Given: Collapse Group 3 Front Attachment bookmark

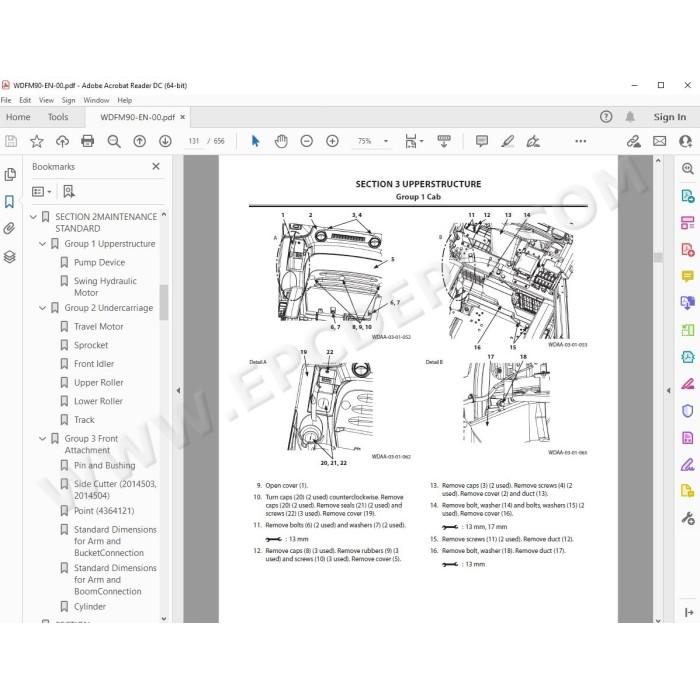Looking at the screenshot, I should click(42, 439).
